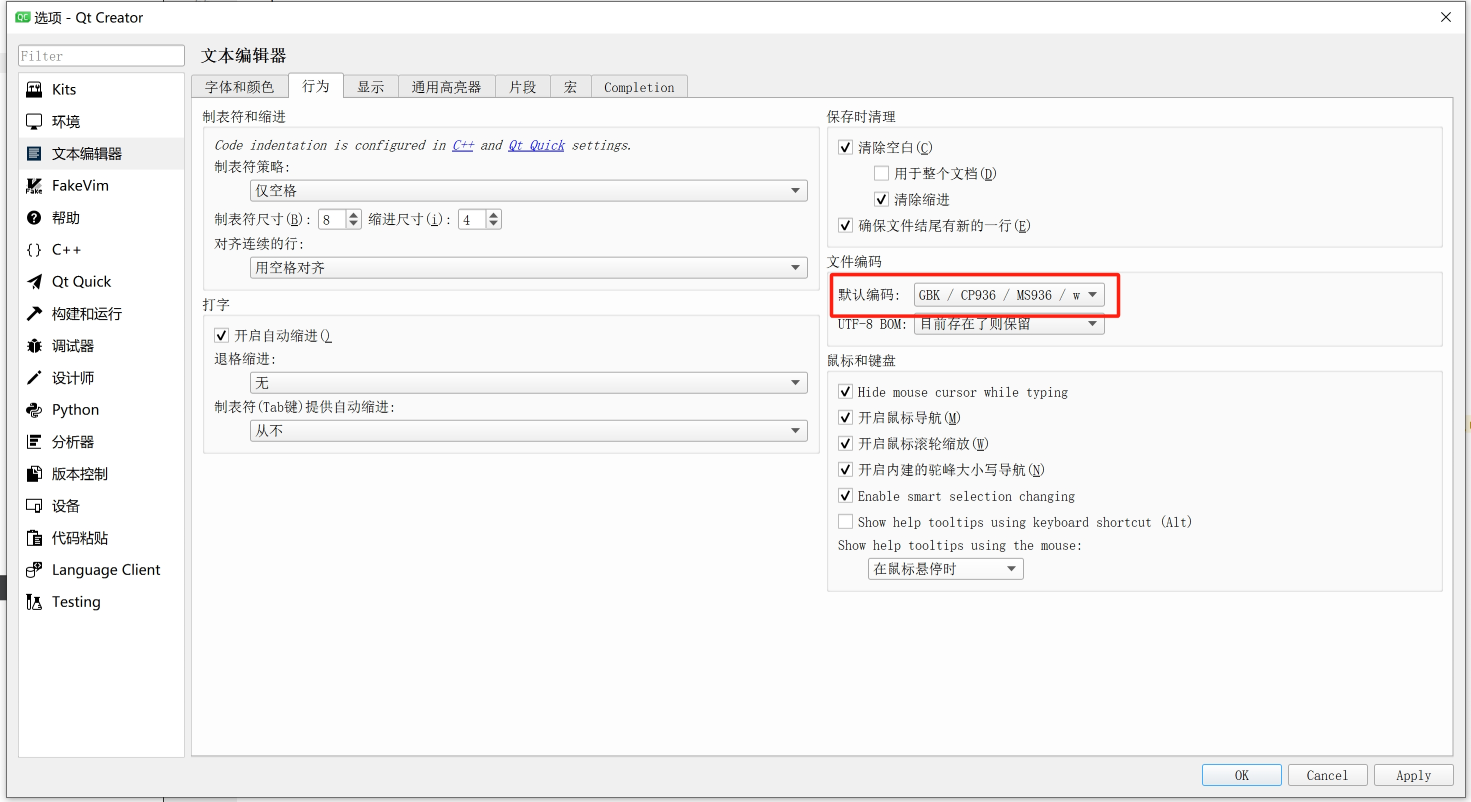Switch to the 显示 tab
This screenshot has width=1471, height=802.
click(371, 87)
